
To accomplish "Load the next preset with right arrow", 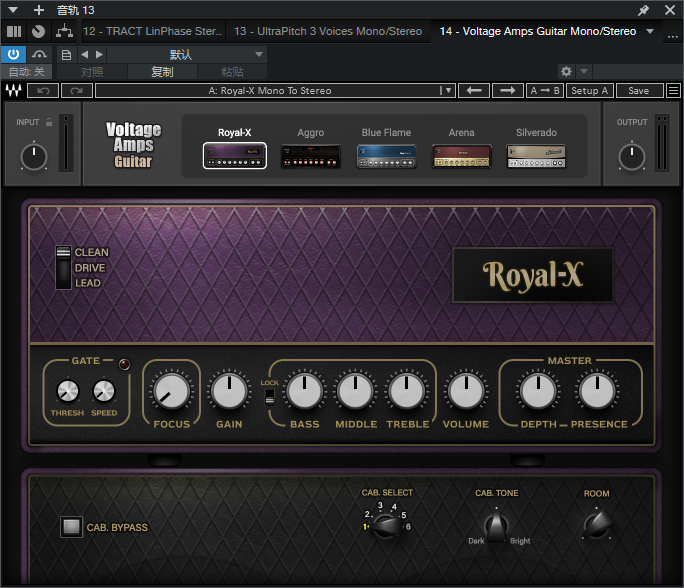I will [507, 91].
